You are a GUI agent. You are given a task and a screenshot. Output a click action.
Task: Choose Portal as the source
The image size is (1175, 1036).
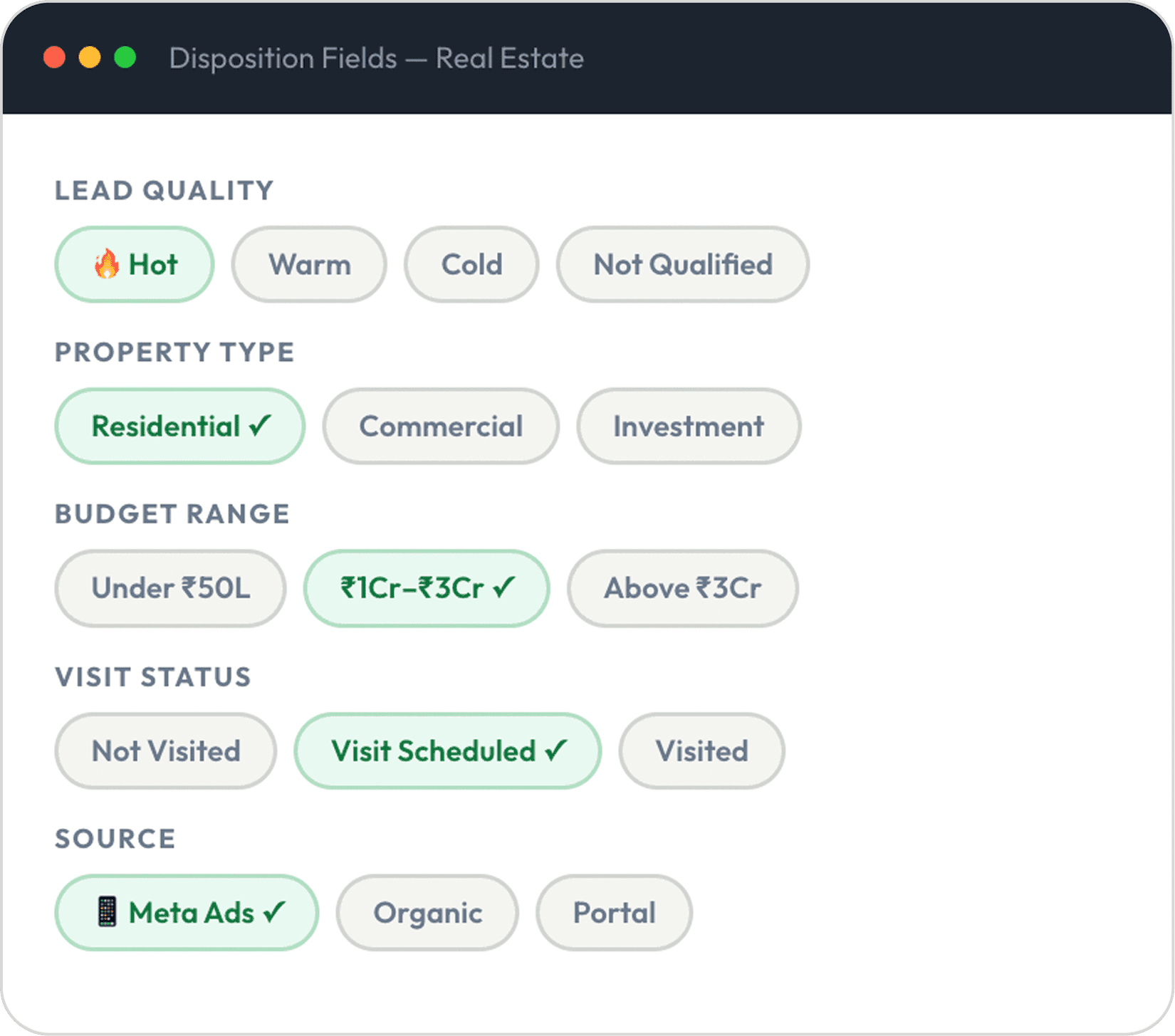click(614, 913)
